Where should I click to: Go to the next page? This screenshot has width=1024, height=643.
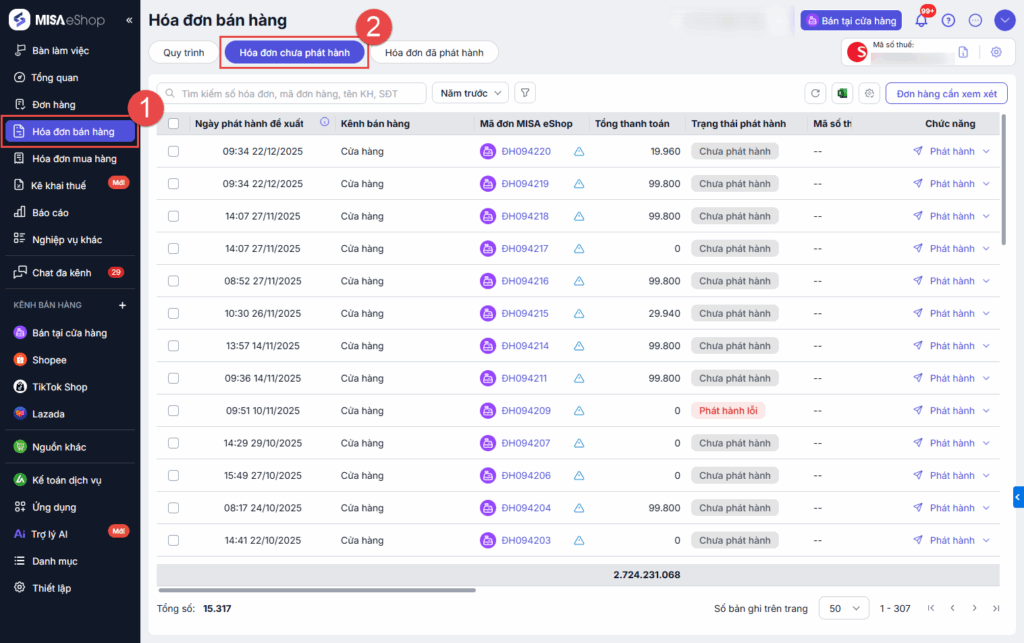point(973,608)
